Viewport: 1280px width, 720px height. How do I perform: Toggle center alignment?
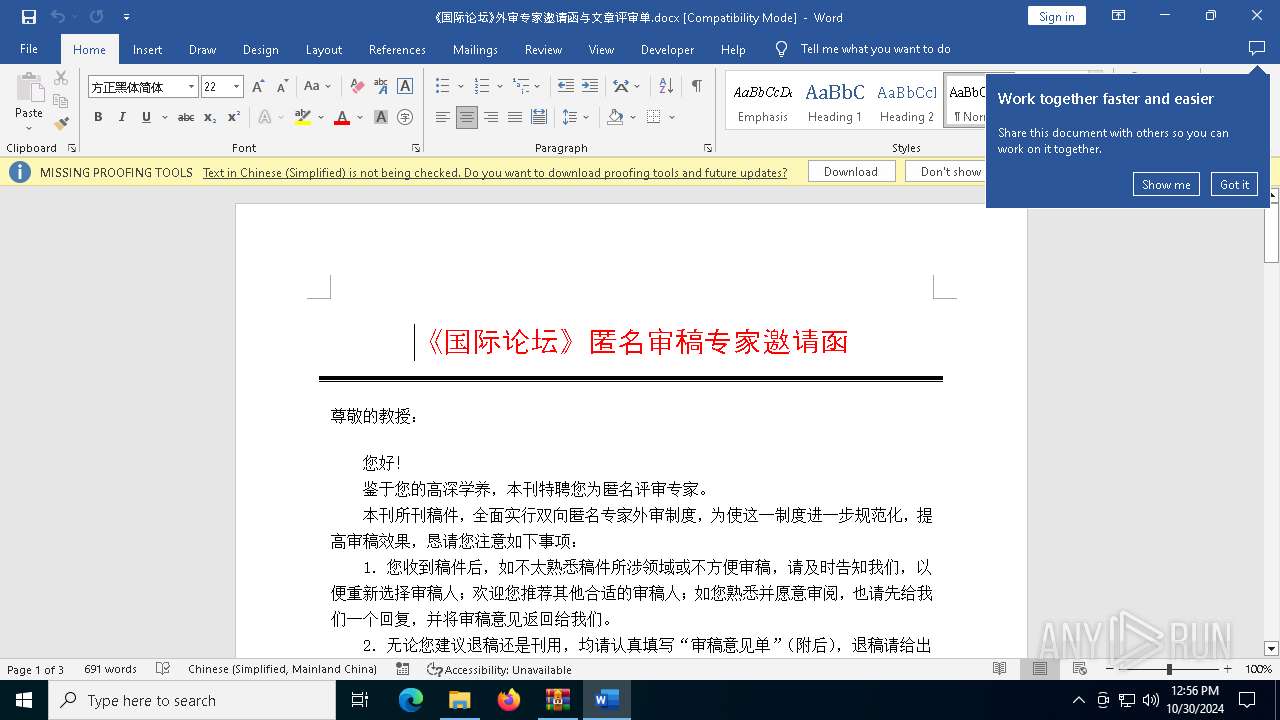click(x=467, y=117)
